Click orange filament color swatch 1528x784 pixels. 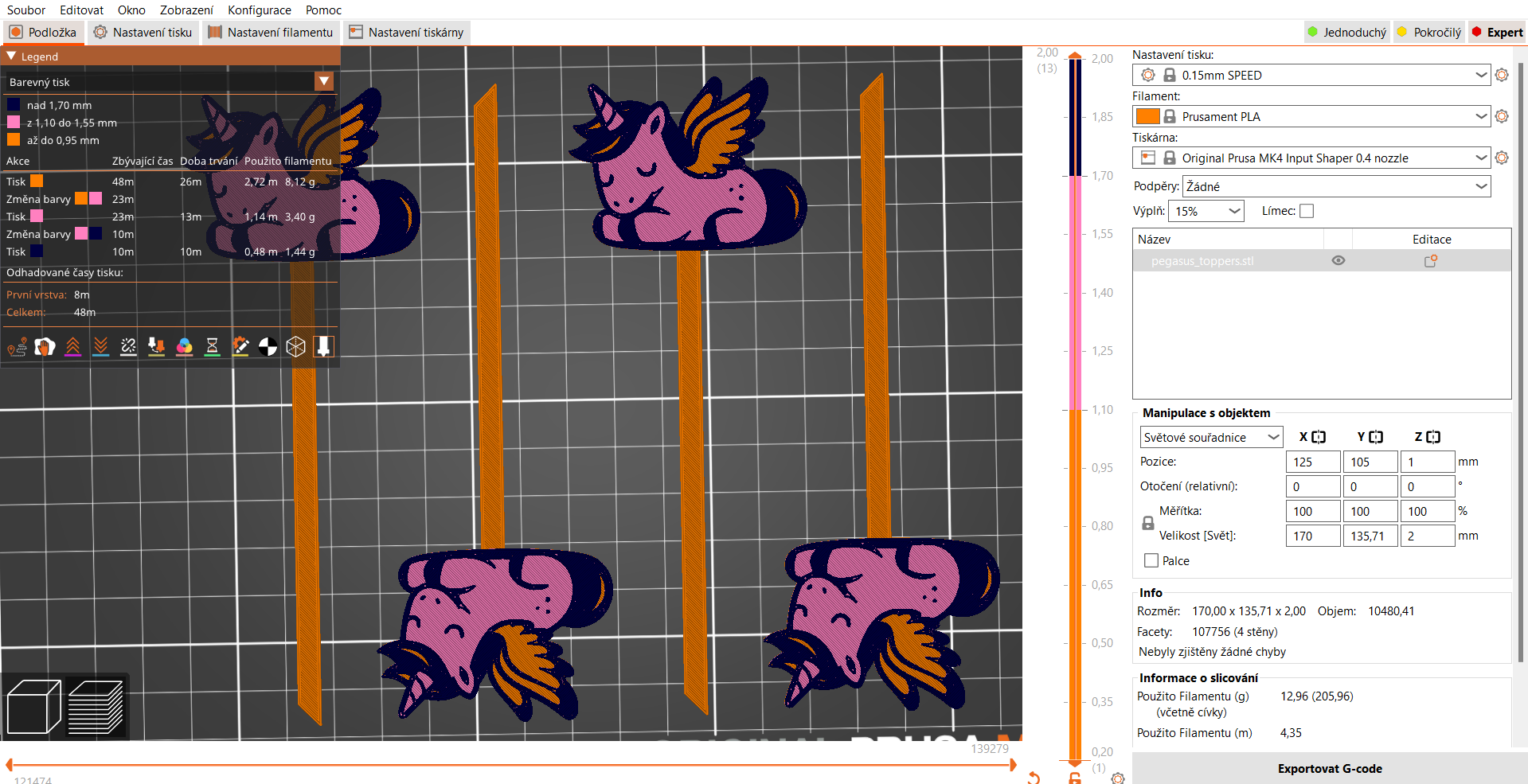tap(1147, 116)
